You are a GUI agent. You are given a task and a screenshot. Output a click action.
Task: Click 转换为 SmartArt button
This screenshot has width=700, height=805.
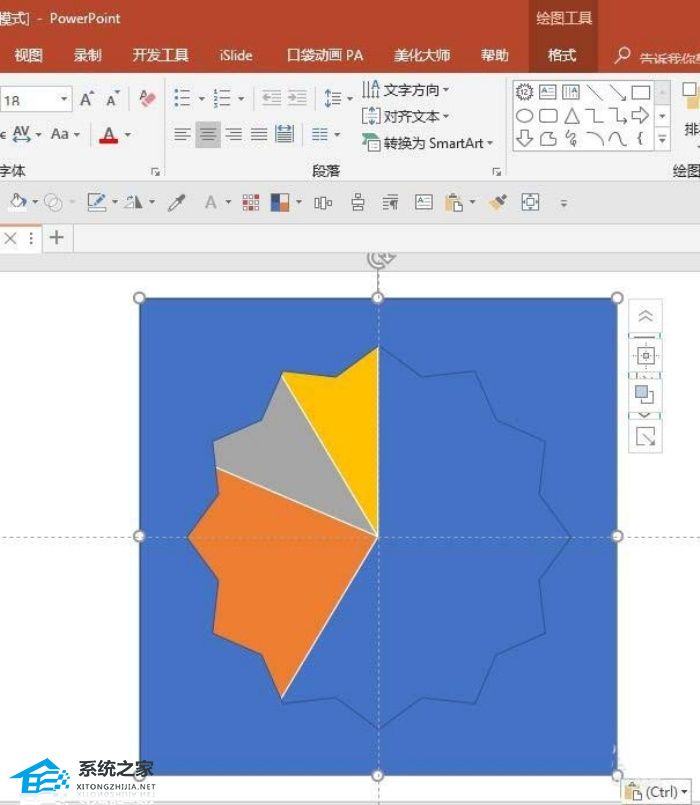coord(427,143)
